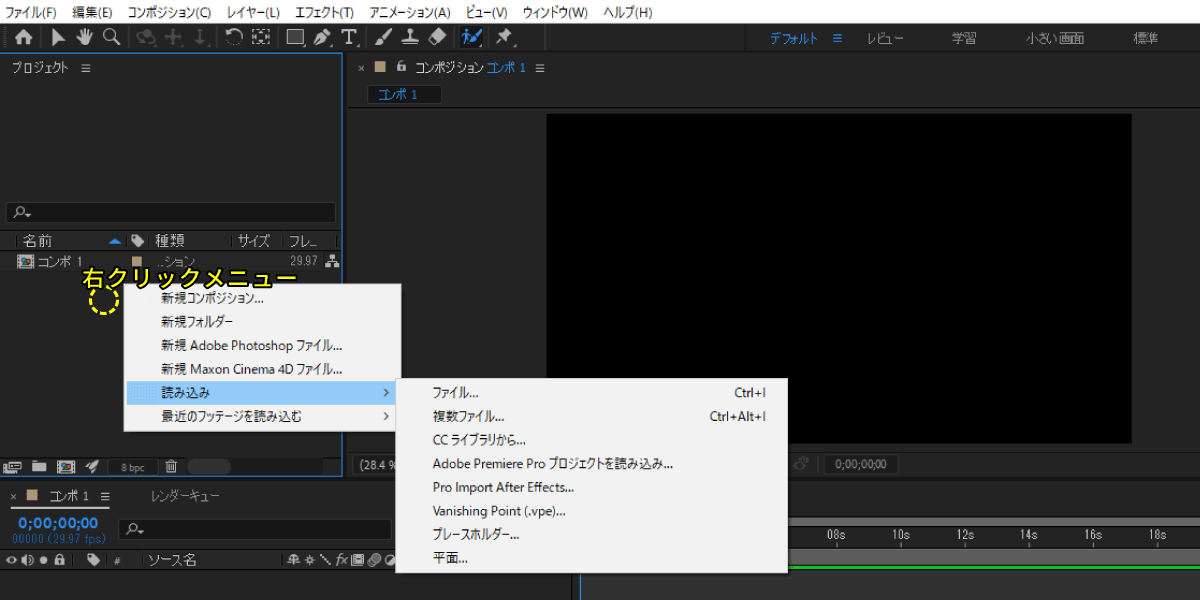Select the Puppet Pin tool
Screen dimensions: 1200x600
pos(504,37)
